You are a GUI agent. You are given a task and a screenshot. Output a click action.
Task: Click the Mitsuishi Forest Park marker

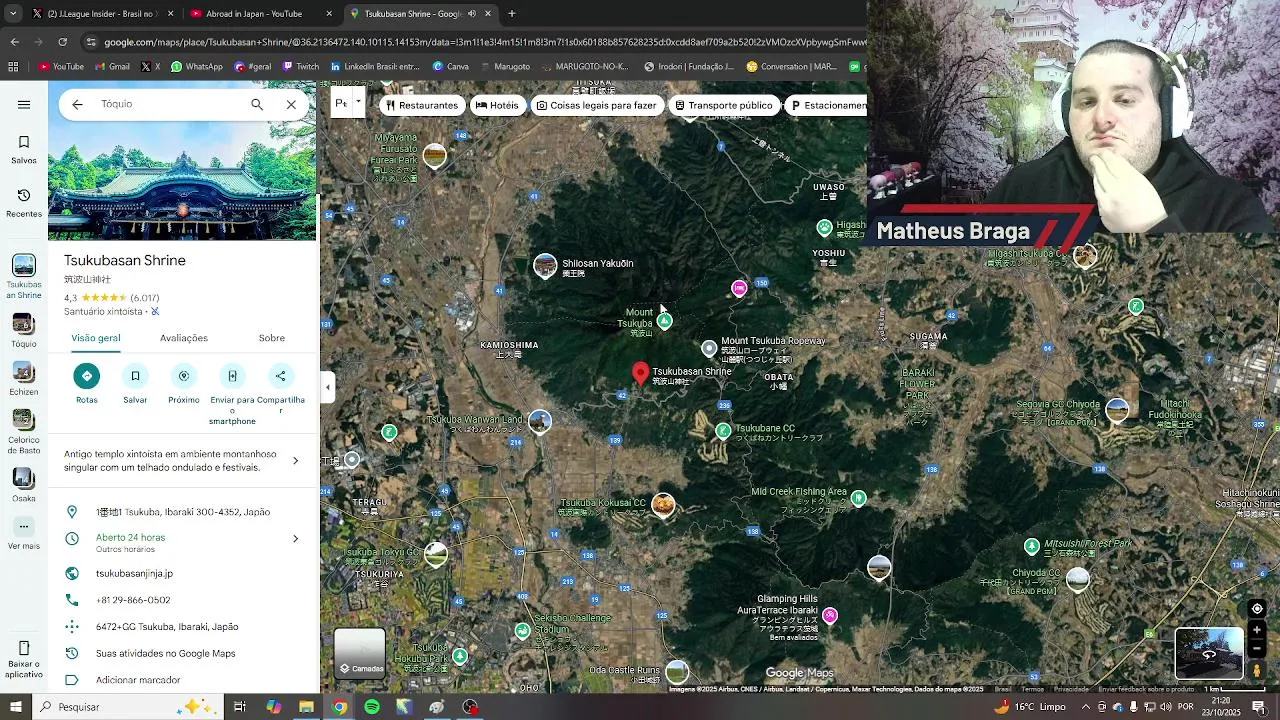[1032, 546]
